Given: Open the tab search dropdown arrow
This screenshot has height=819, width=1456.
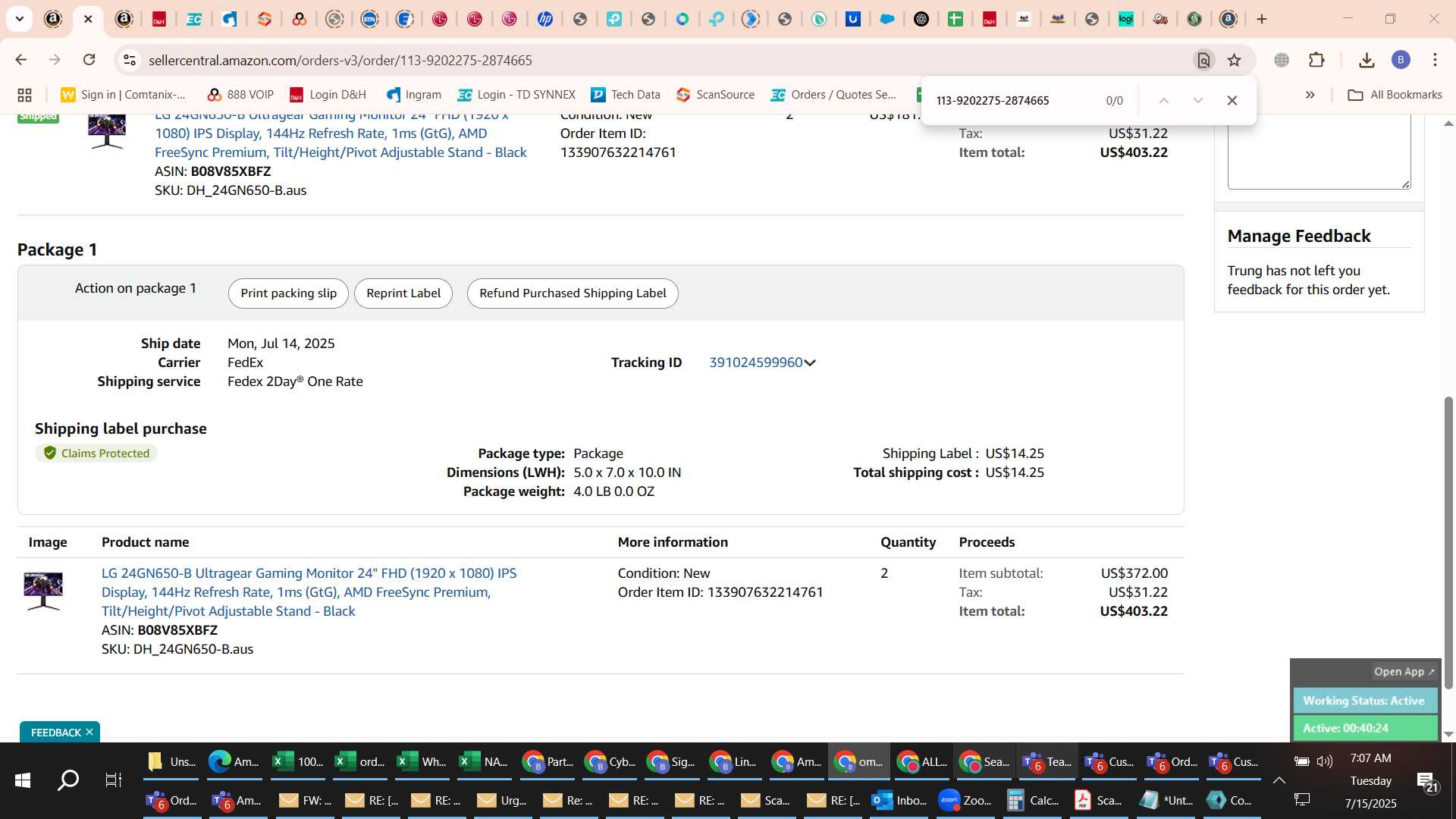Looking at the screenshot, I should (20, 19).
